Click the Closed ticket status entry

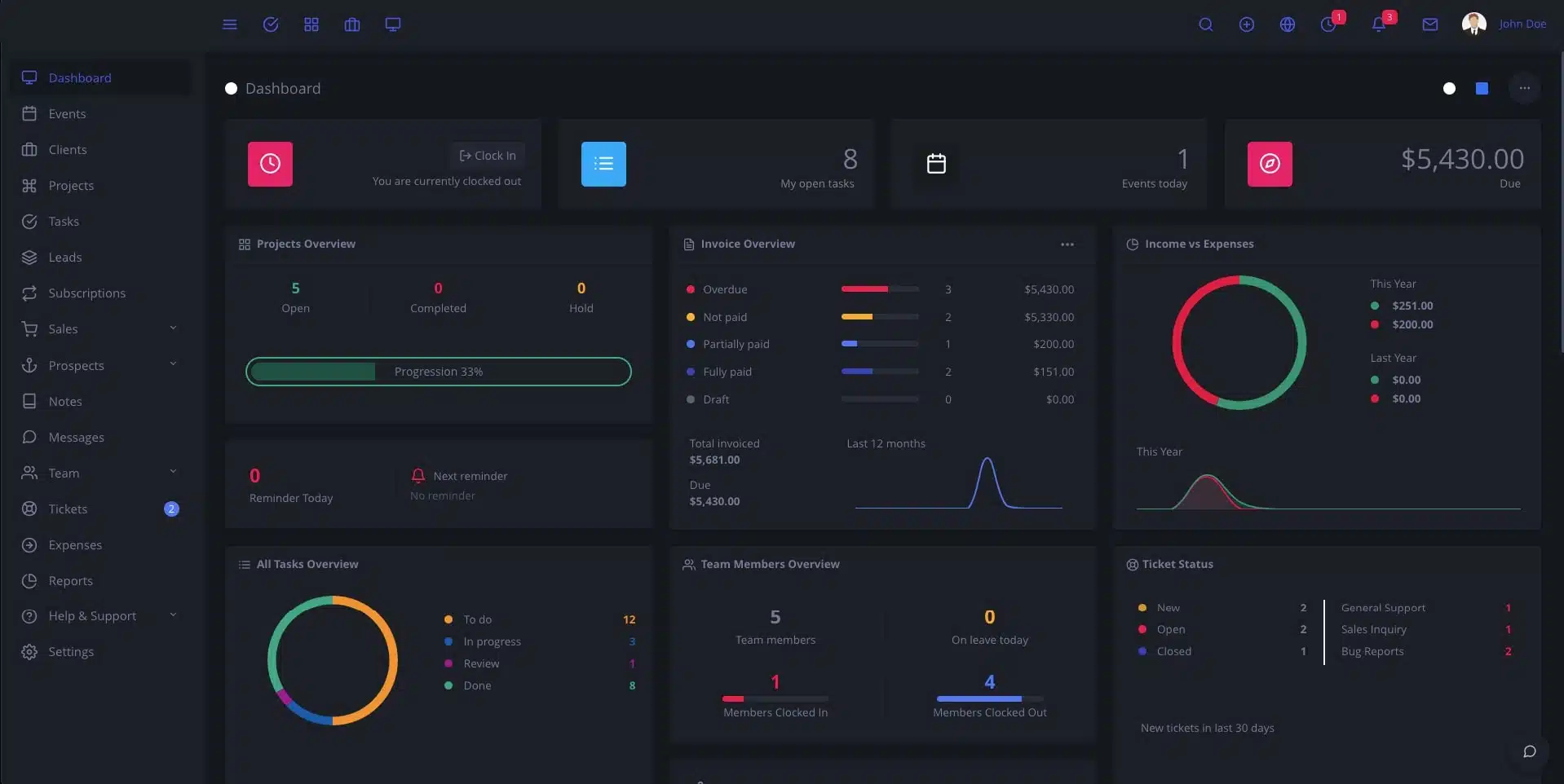click(x=1174, y=651)
